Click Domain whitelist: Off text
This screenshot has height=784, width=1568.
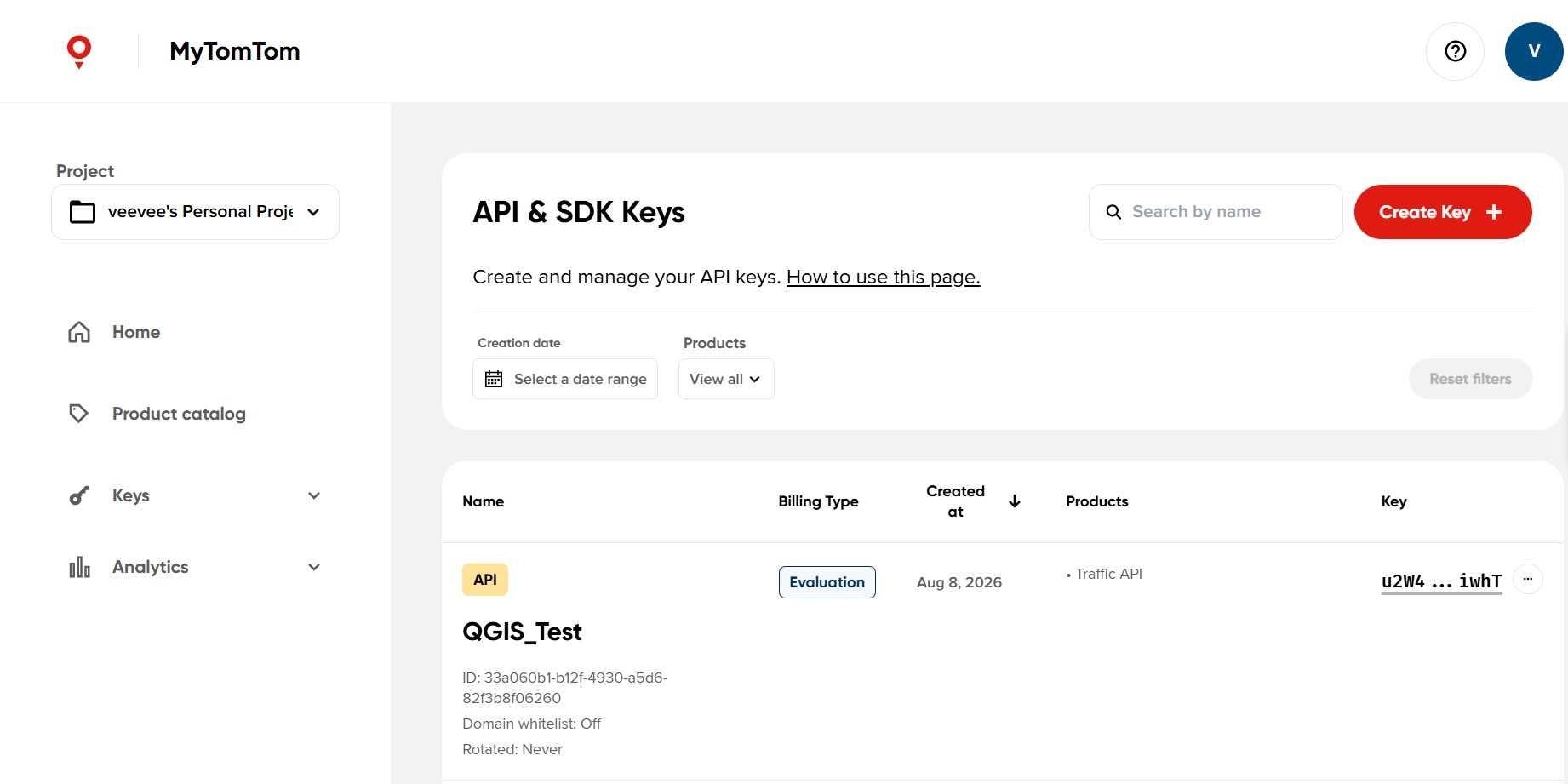[x=531, y=724]
